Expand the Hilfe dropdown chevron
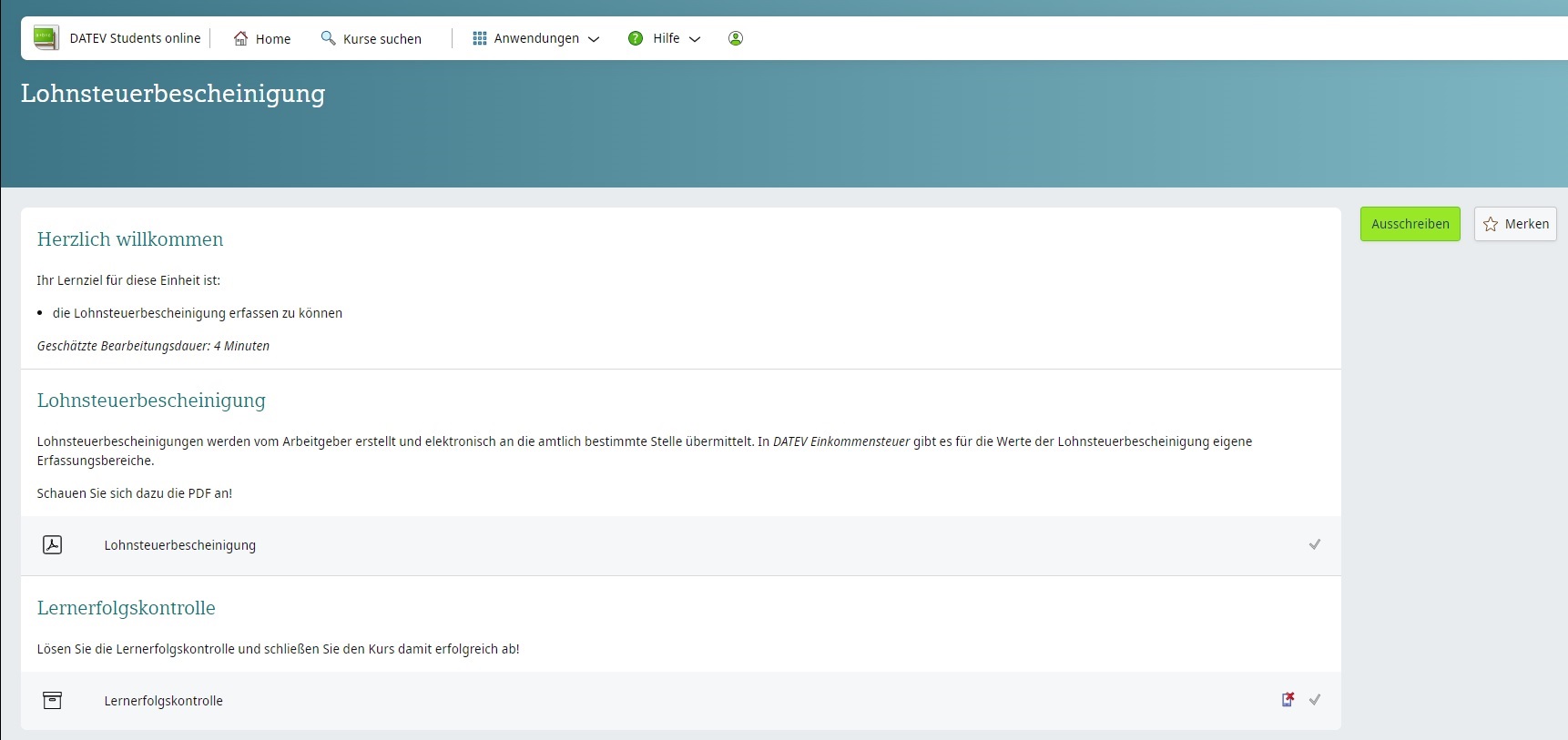 pos(695,39)
